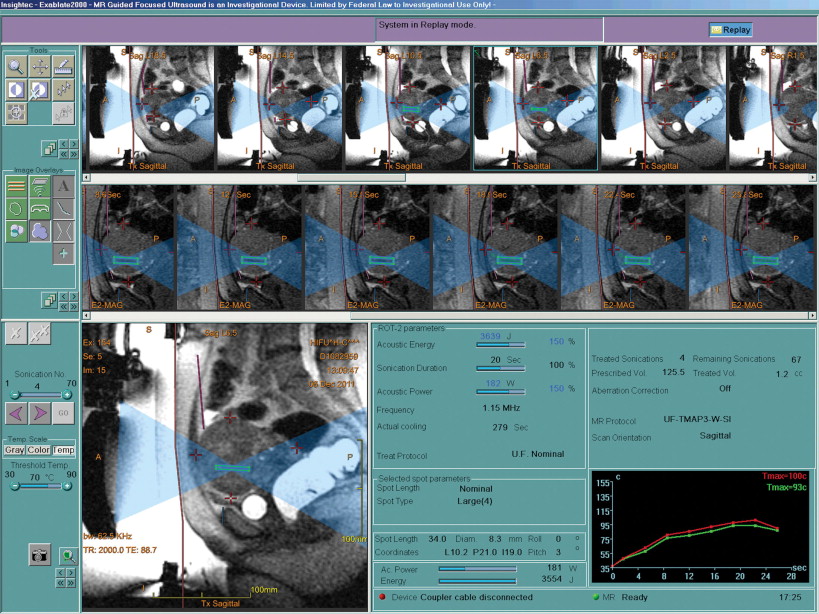
Task: Toggle the horizontal lines image overlay
Action: click(x=16, y=184)
